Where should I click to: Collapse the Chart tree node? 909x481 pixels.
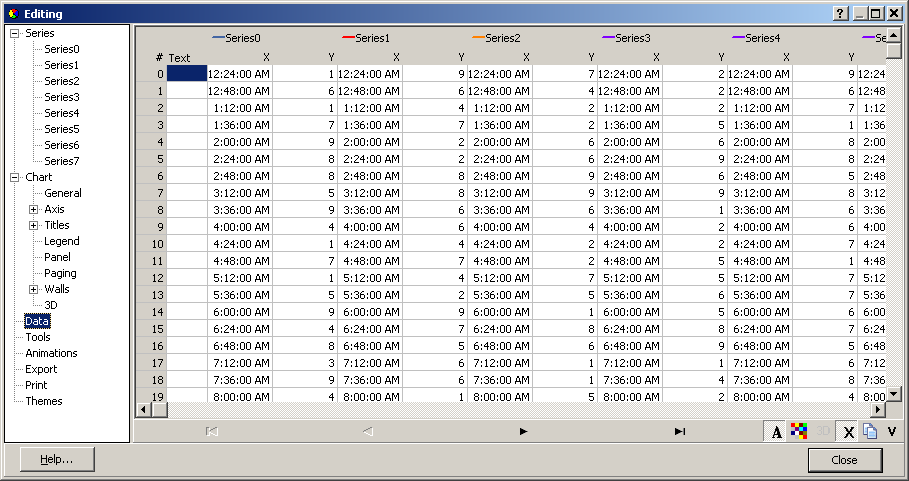(14, 177)
